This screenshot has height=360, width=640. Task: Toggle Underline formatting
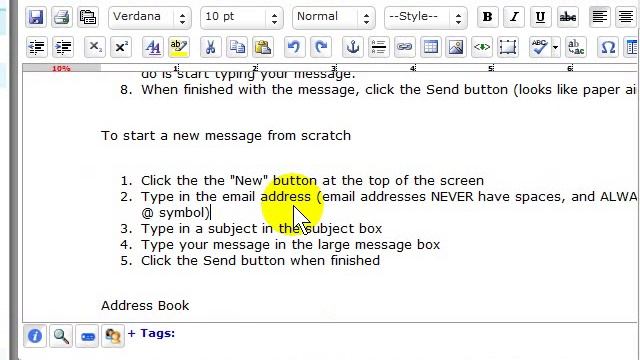point(540,17)
